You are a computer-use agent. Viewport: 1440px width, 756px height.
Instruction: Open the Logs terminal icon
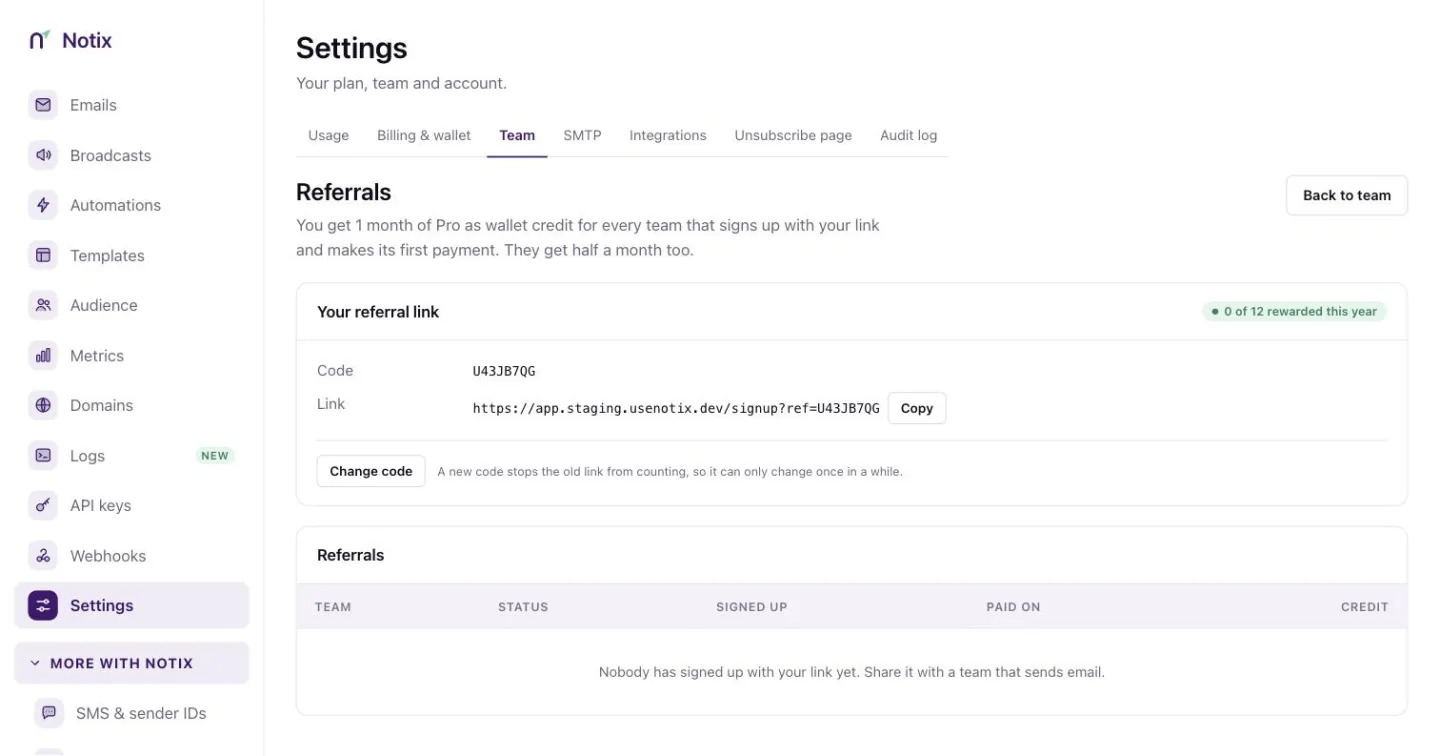[x=43, y=455]
